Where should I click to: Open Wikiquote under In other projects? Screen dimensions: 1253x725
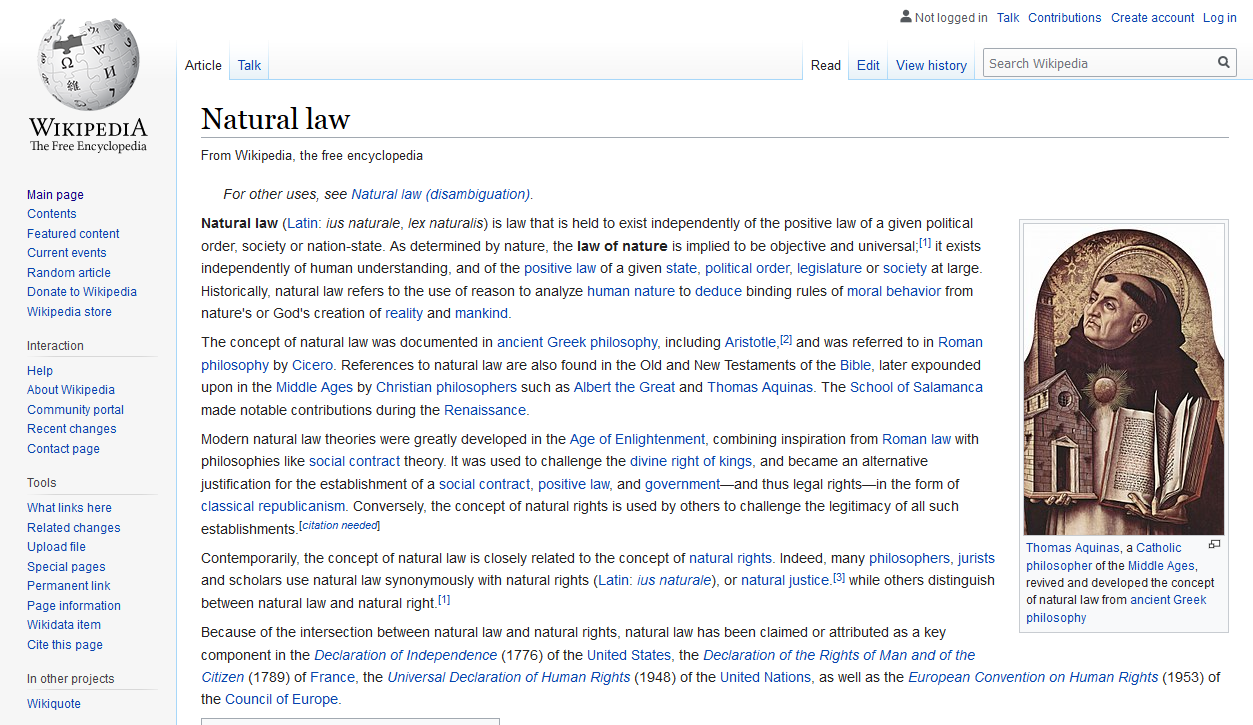[54, 704]
